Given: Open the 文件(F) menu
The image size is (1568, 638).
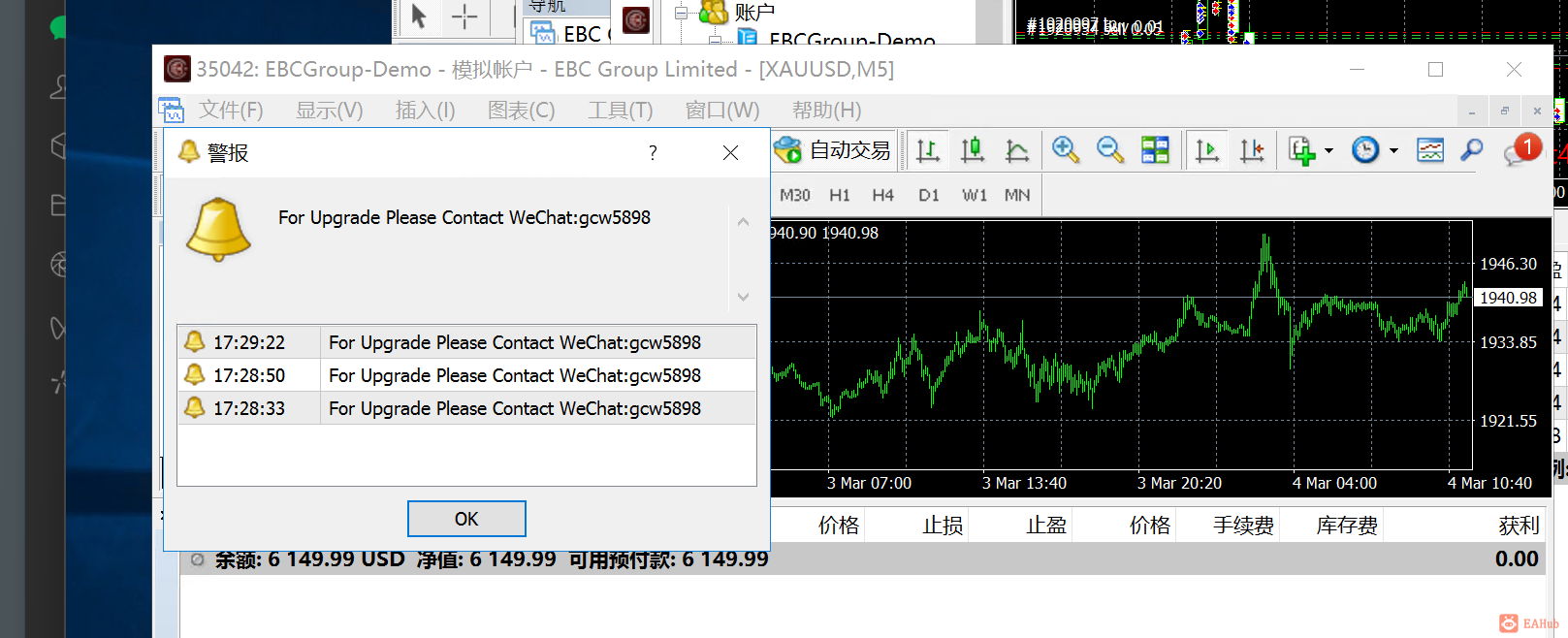Looking at the screenshot, I should [231, 111].
